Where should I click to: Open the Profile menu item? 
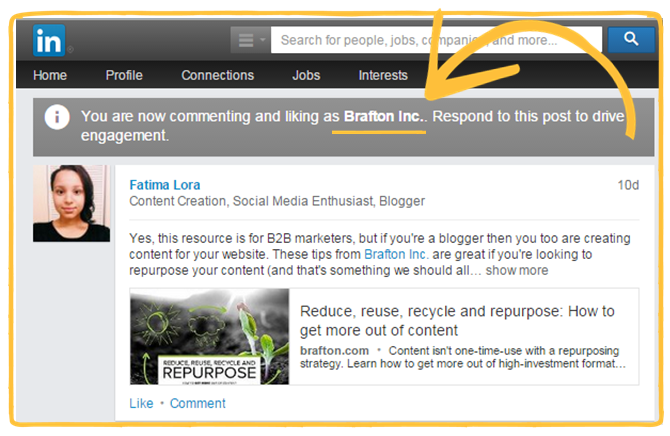[124, 75]
